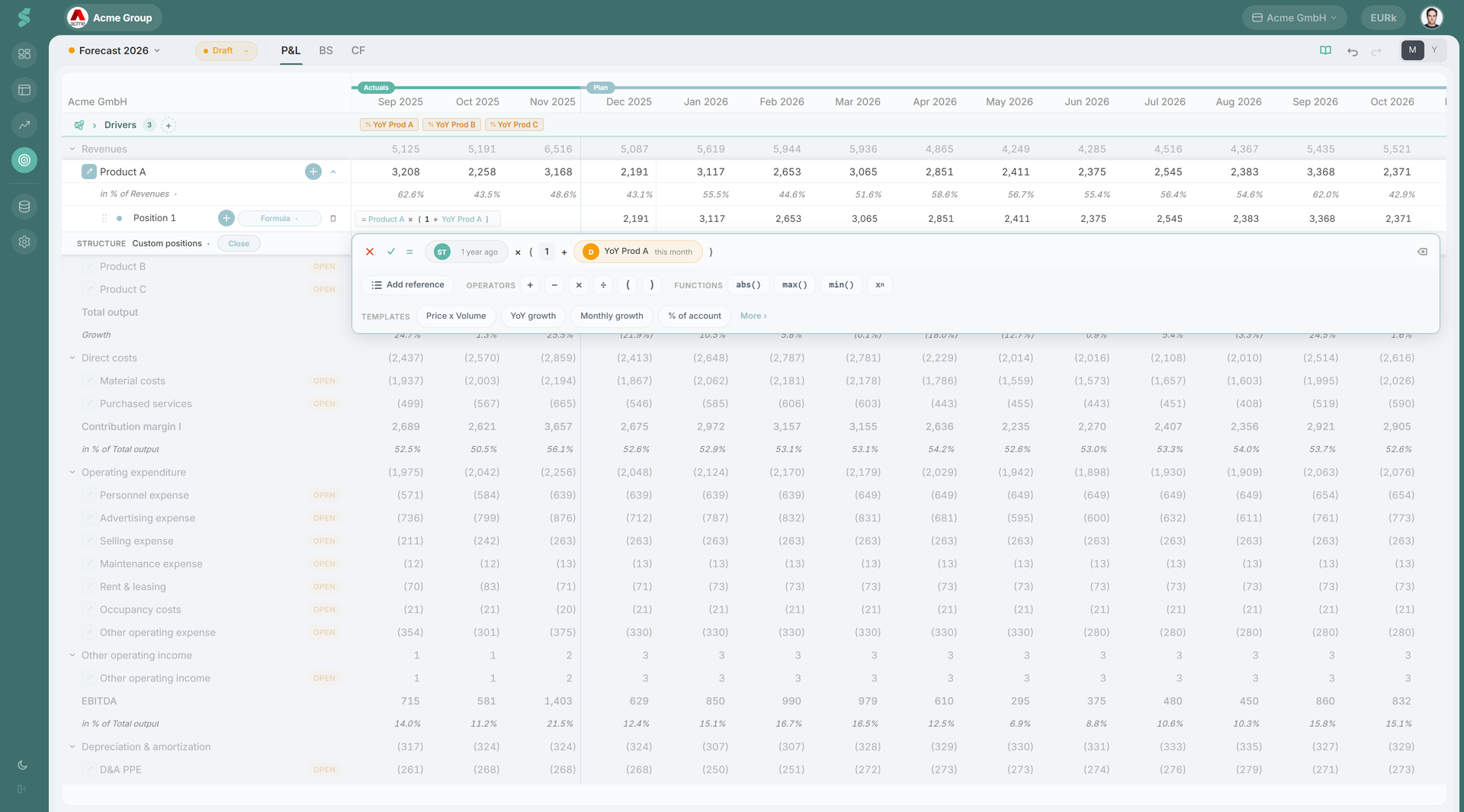Open the user profile avatar

(1431, 18)
